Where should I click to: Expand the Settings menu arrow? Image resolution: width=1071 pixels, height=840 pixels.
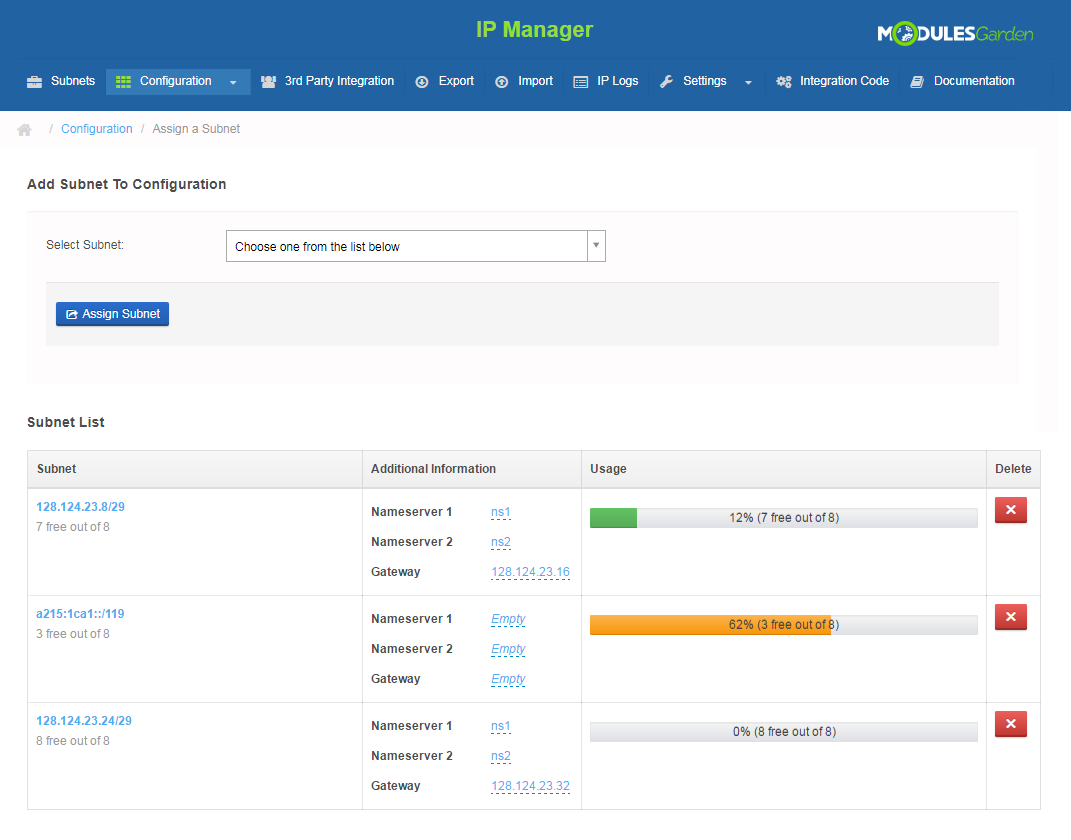coord(748,82)
